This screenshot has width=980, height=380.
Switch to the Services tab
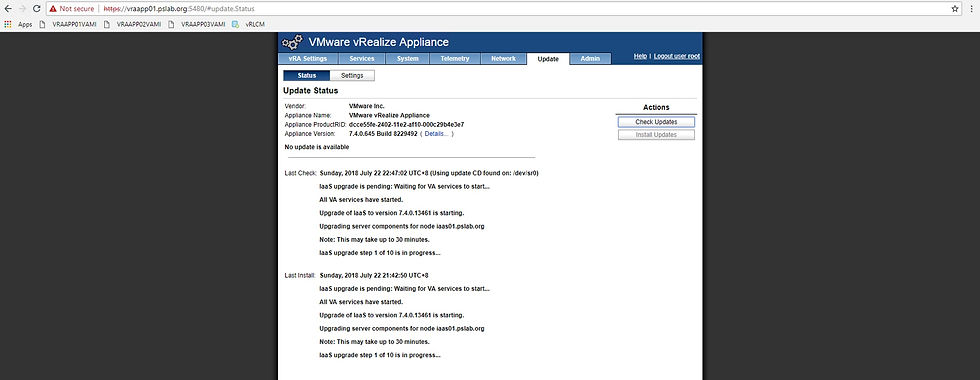click(x=362, y=59)
